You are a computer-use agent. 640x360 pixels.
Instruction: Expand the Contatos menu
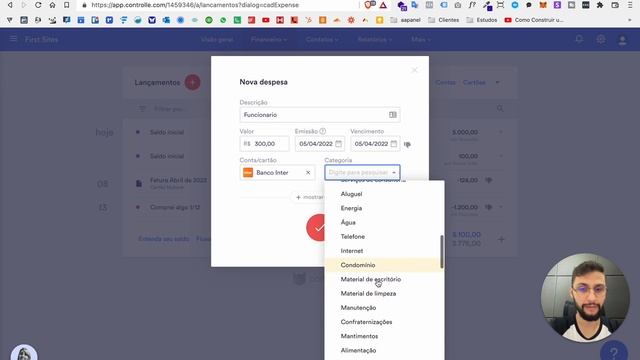tap(322, 40)
